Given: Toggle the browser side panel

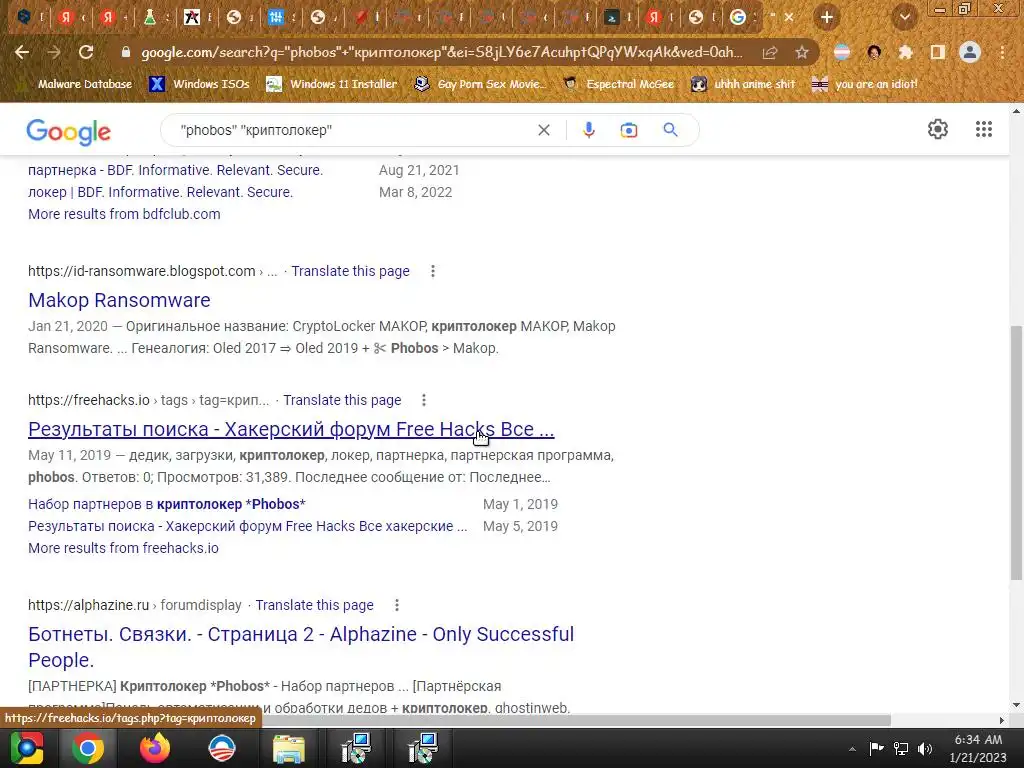Looking at the screenshot, I should coord(937,52).
